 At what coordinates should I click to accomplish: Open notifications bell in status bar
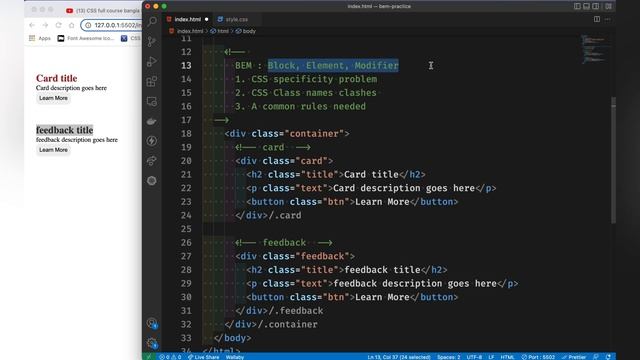608,357
